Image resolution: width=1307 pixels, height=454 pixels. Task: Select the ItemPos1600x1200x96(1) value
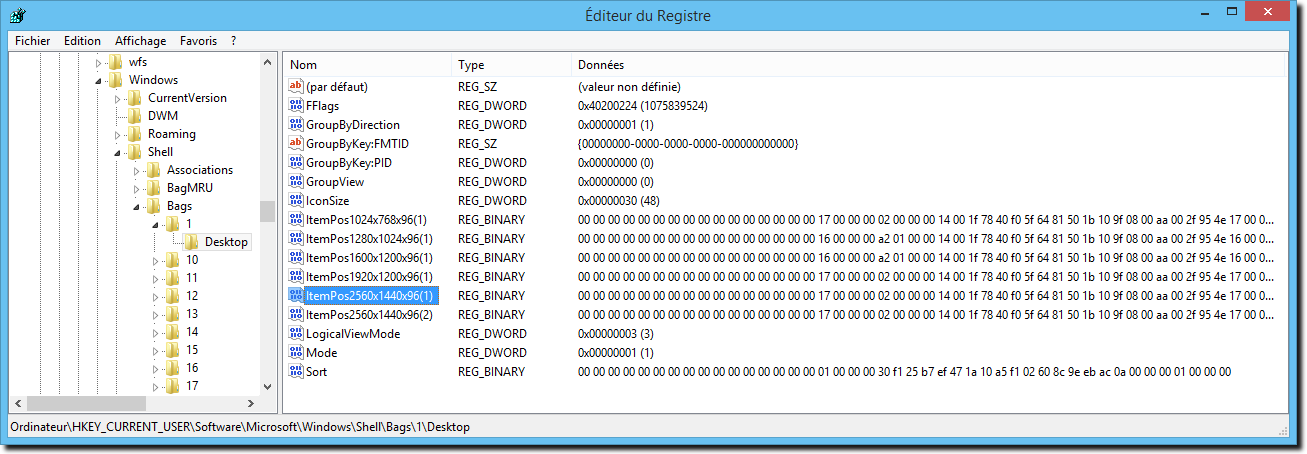369,258
